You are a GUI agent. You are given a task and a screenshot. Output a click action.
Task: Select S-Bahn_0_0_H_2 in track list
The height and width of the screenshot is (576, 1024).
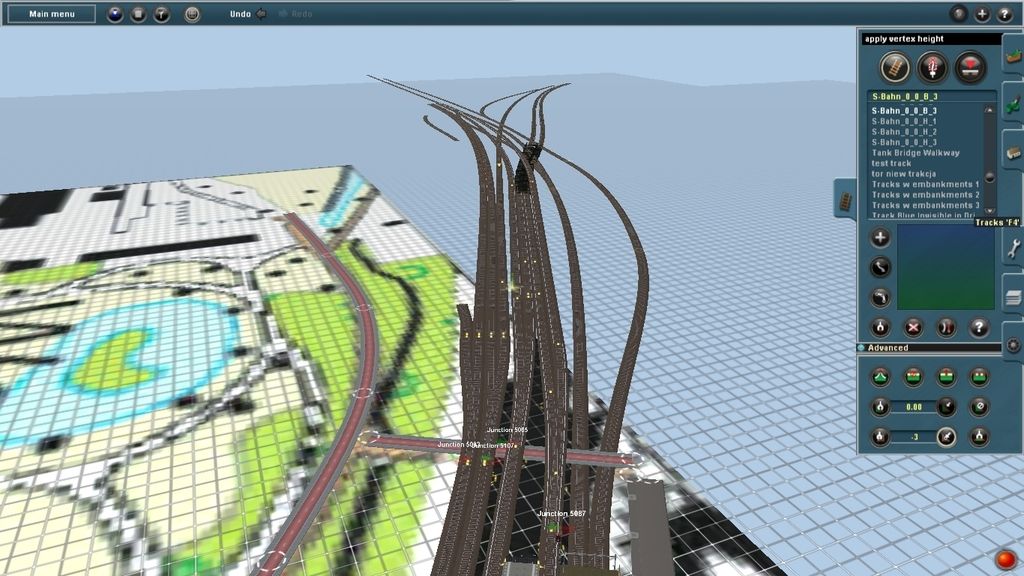point(904,132)
